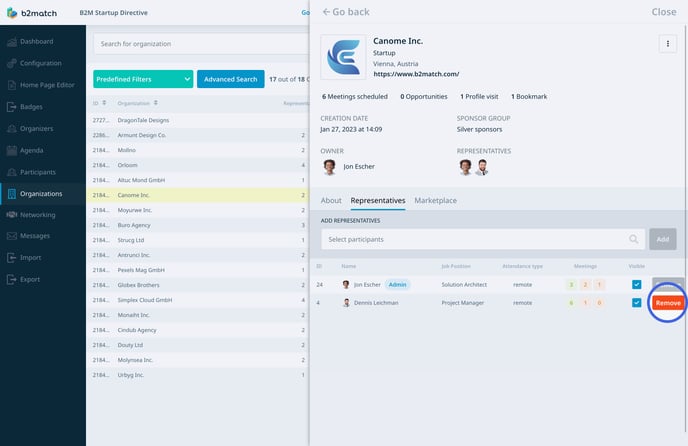The image size is (688, 446).
Task: Click 1 Profile visit stat
Action: (479, 97)
